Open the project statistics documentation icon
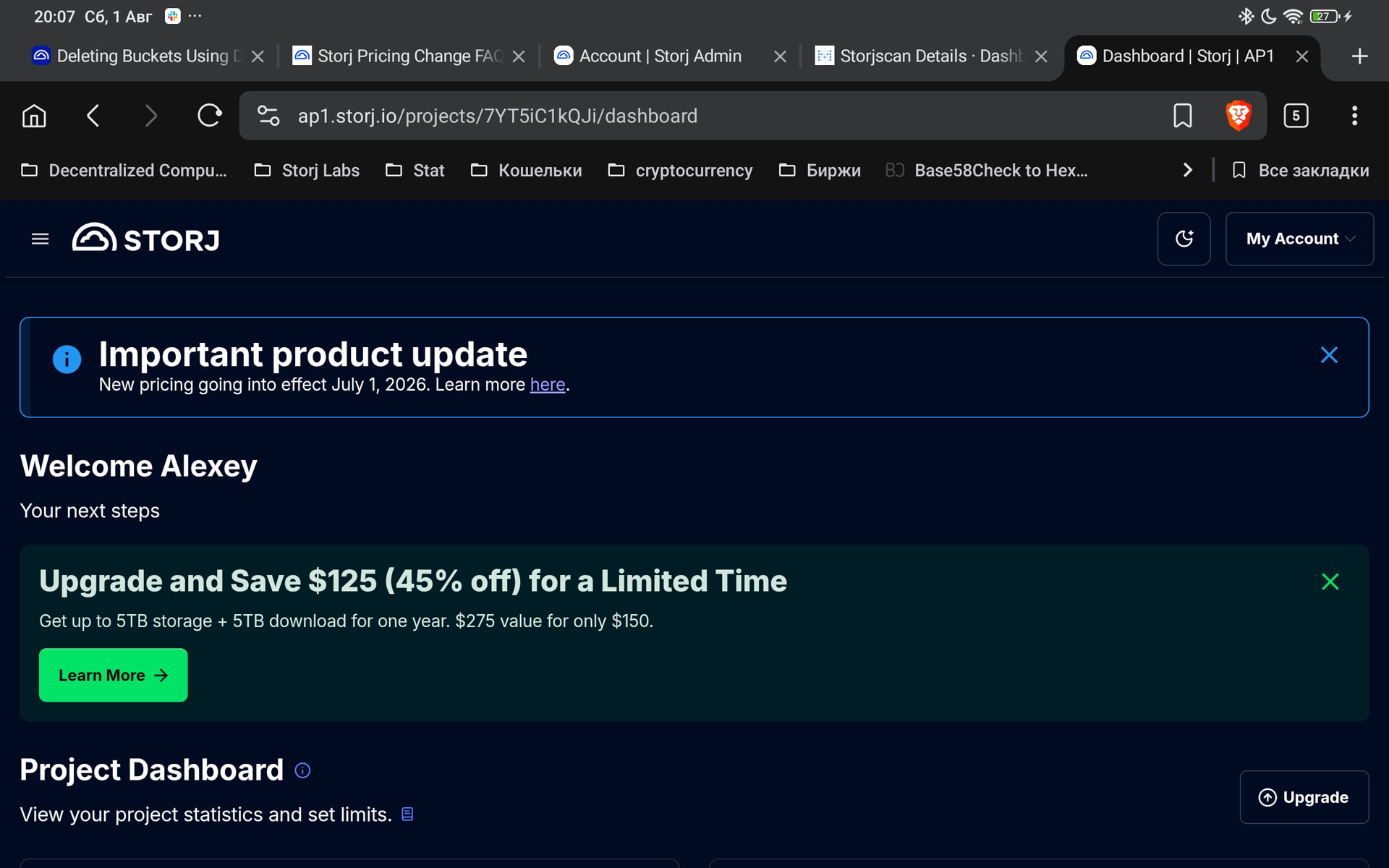 407,814
